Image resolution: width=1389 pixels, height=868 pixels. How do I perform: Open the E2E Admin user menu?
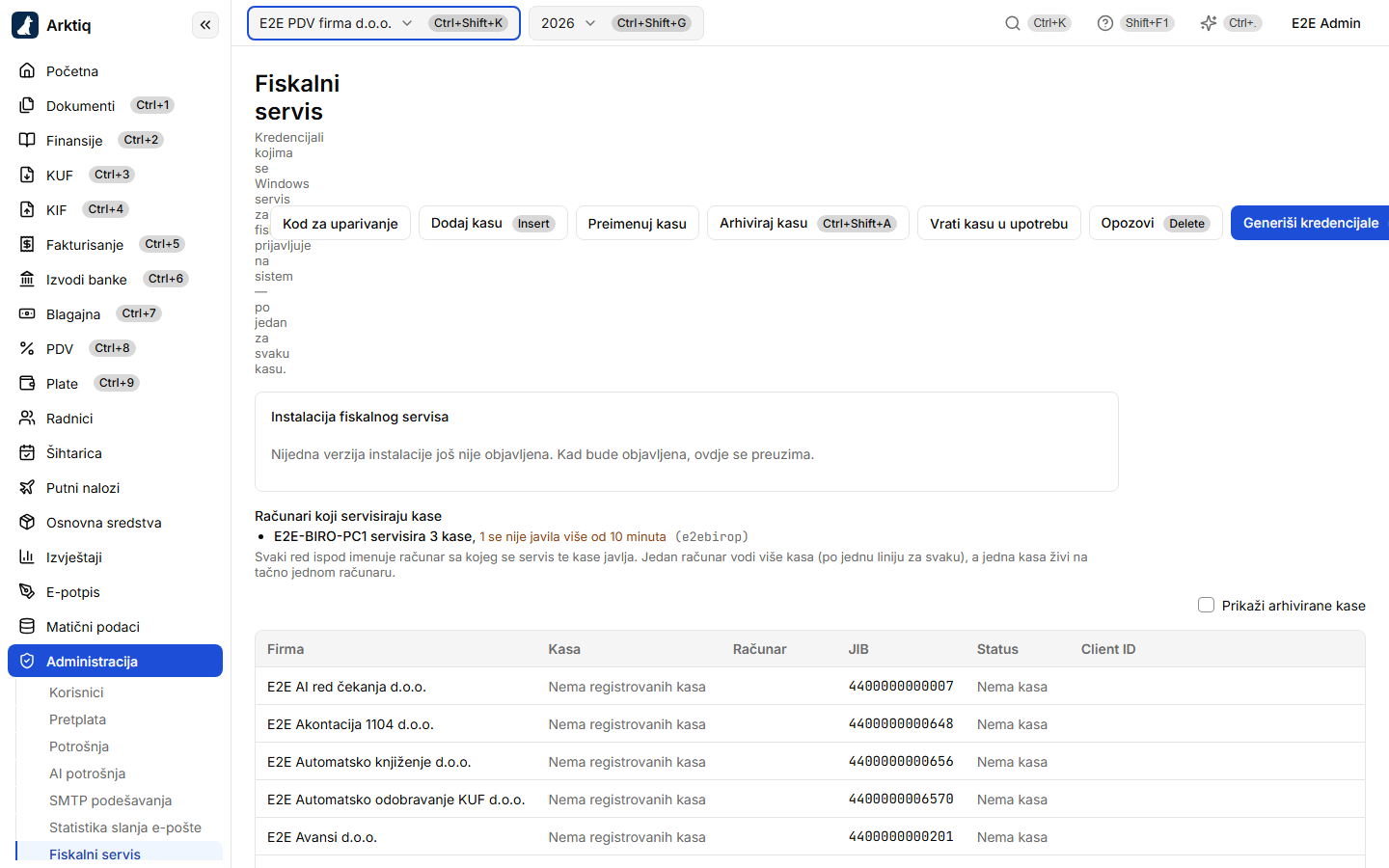pyautogui.click(x=1326, y=23)
